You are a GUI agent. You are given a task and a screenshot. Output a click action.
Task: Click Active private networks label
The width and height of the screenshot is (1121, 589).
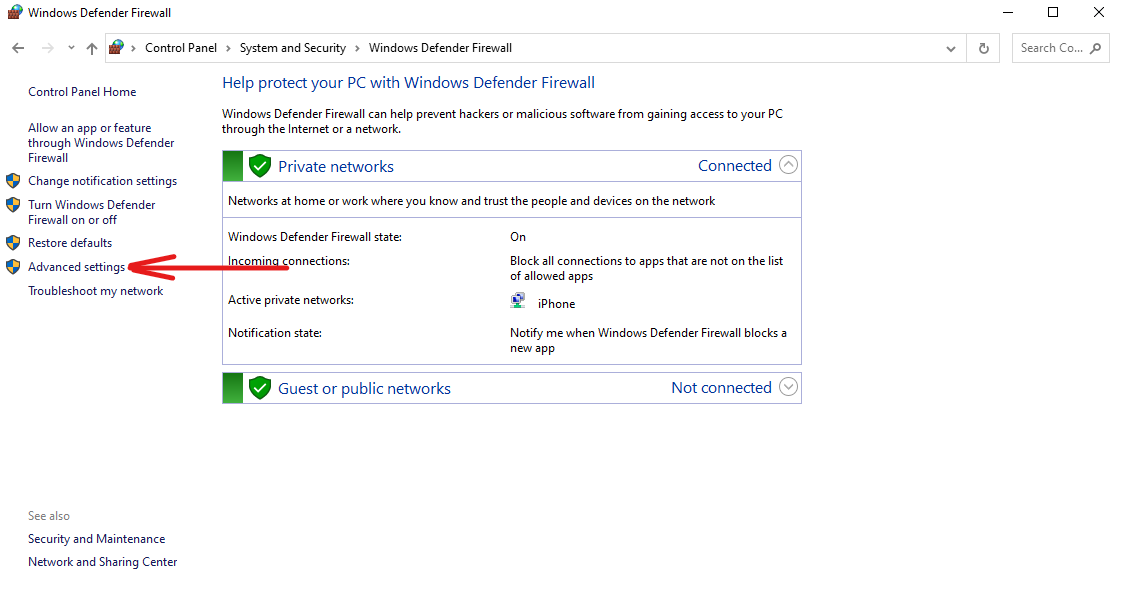291,300
